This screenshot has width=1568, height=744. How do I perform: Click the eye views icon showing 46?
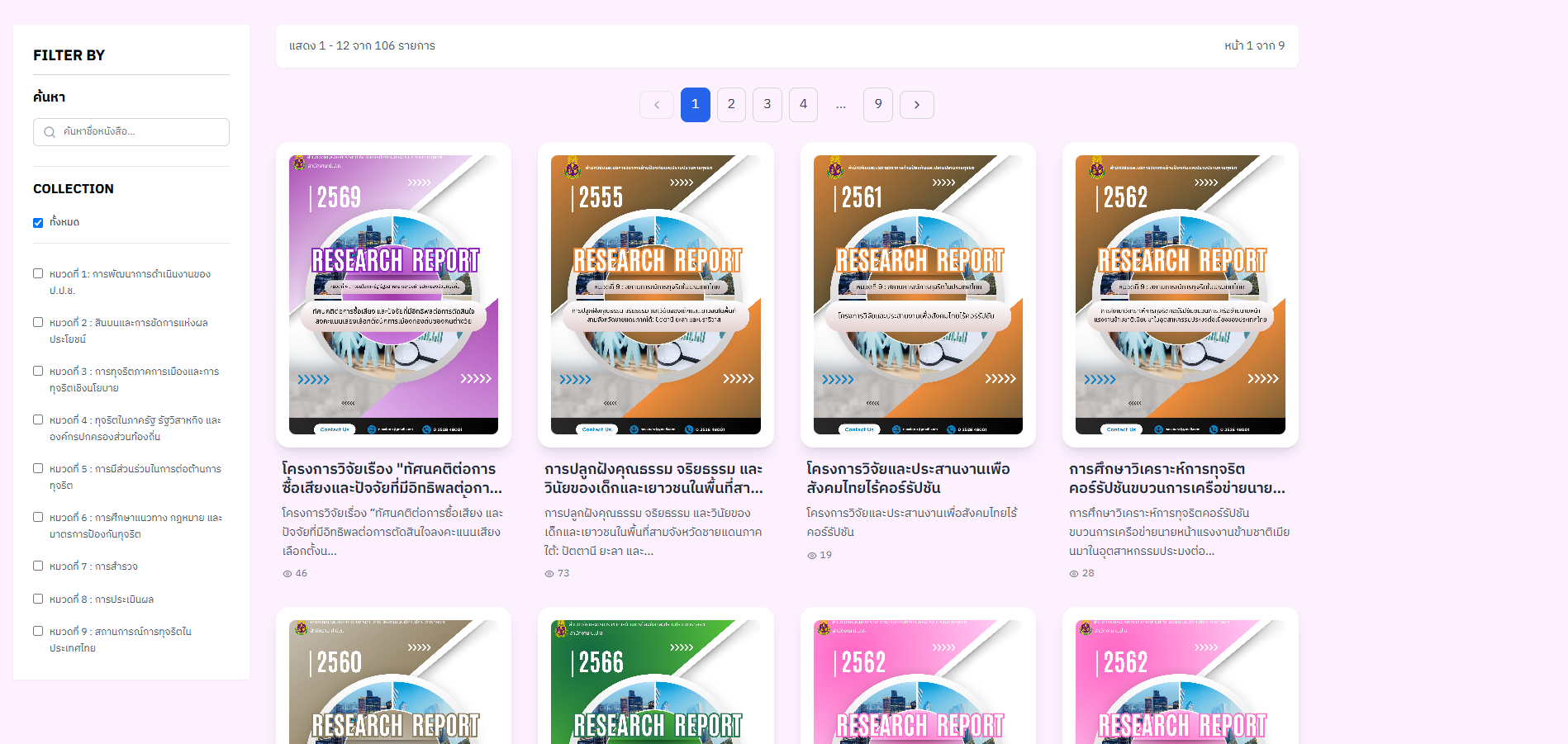coord(287,574)
